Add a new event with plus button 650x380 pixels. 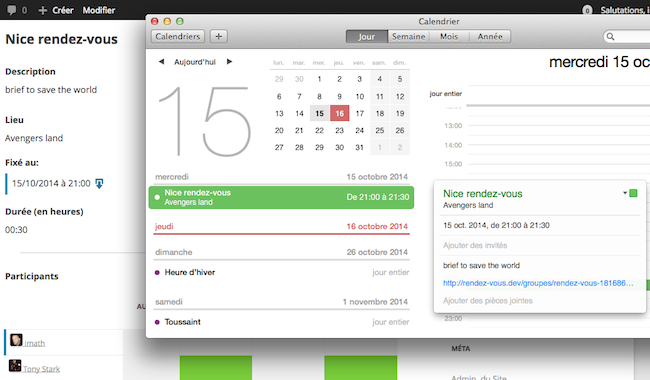tap(218, 36)
